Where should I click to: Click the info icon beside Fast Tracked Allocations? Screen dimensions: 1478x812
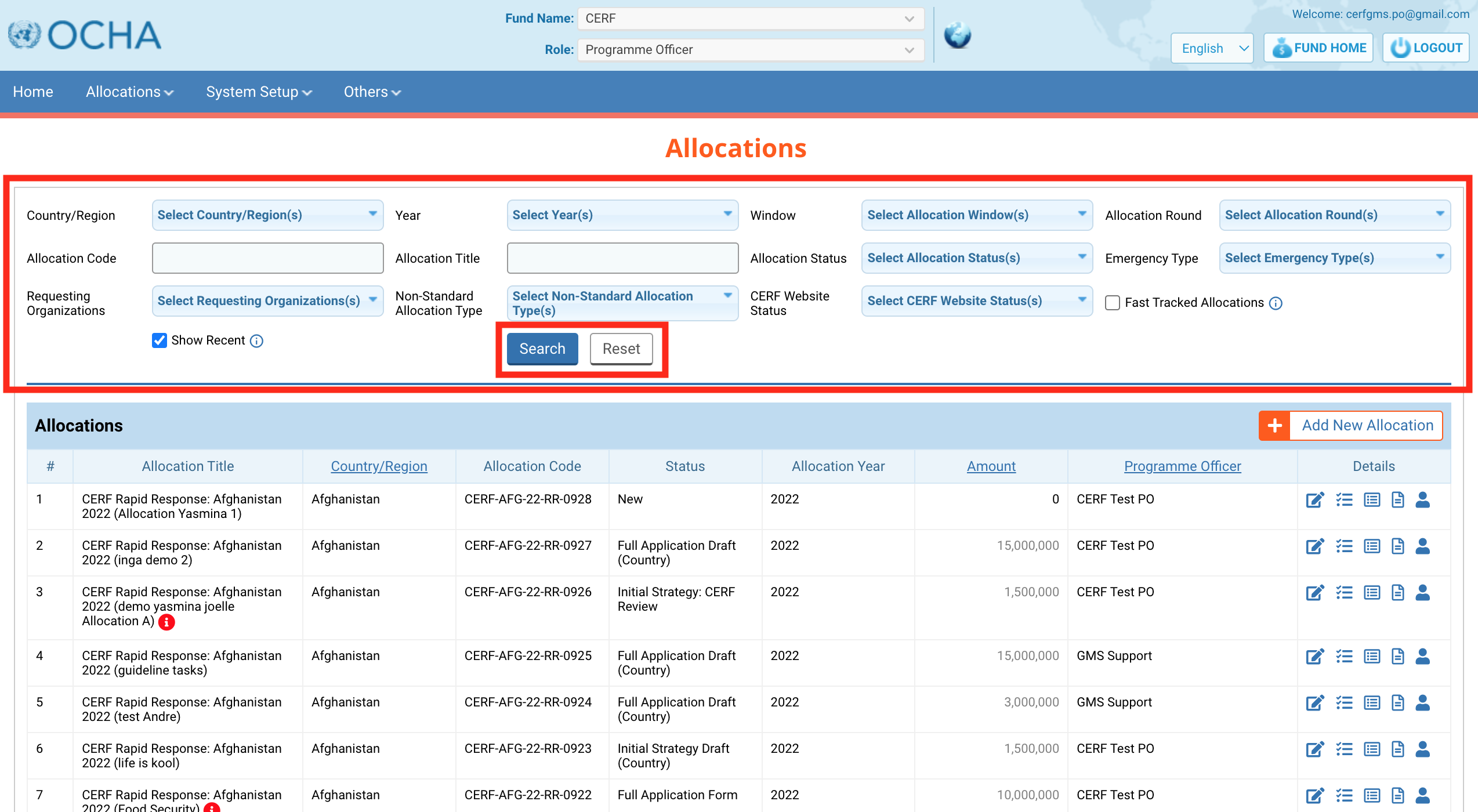[x=1276, y=303]
